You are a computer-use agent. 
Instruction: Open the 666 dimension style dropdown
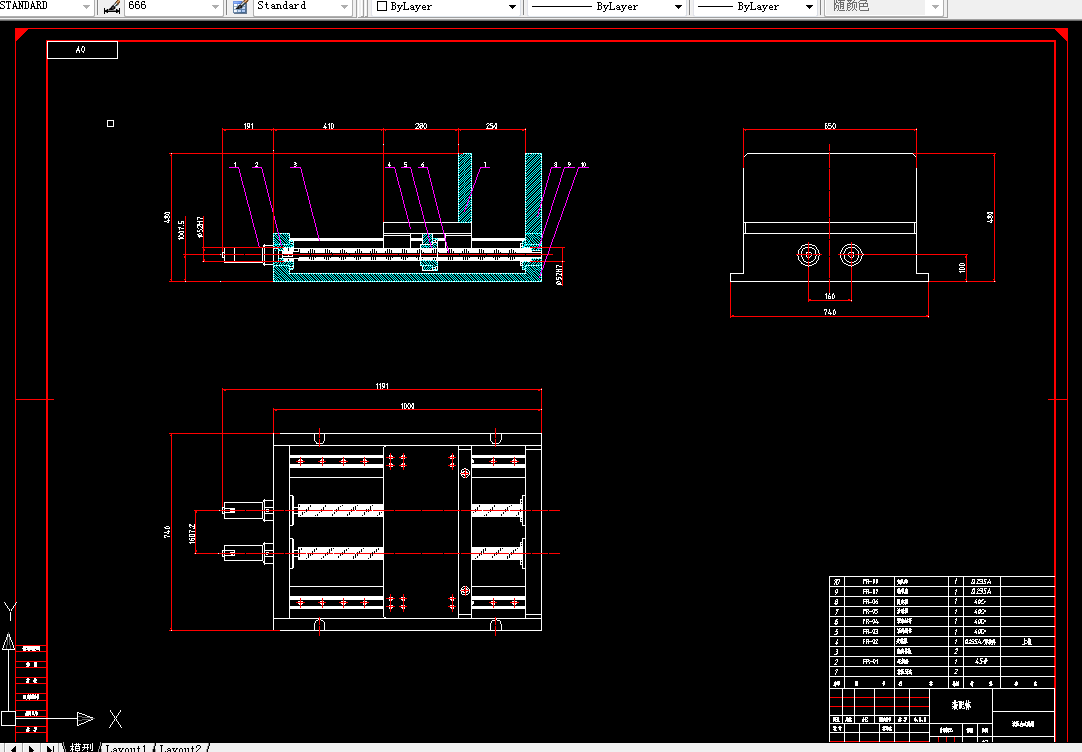(215, 7)
